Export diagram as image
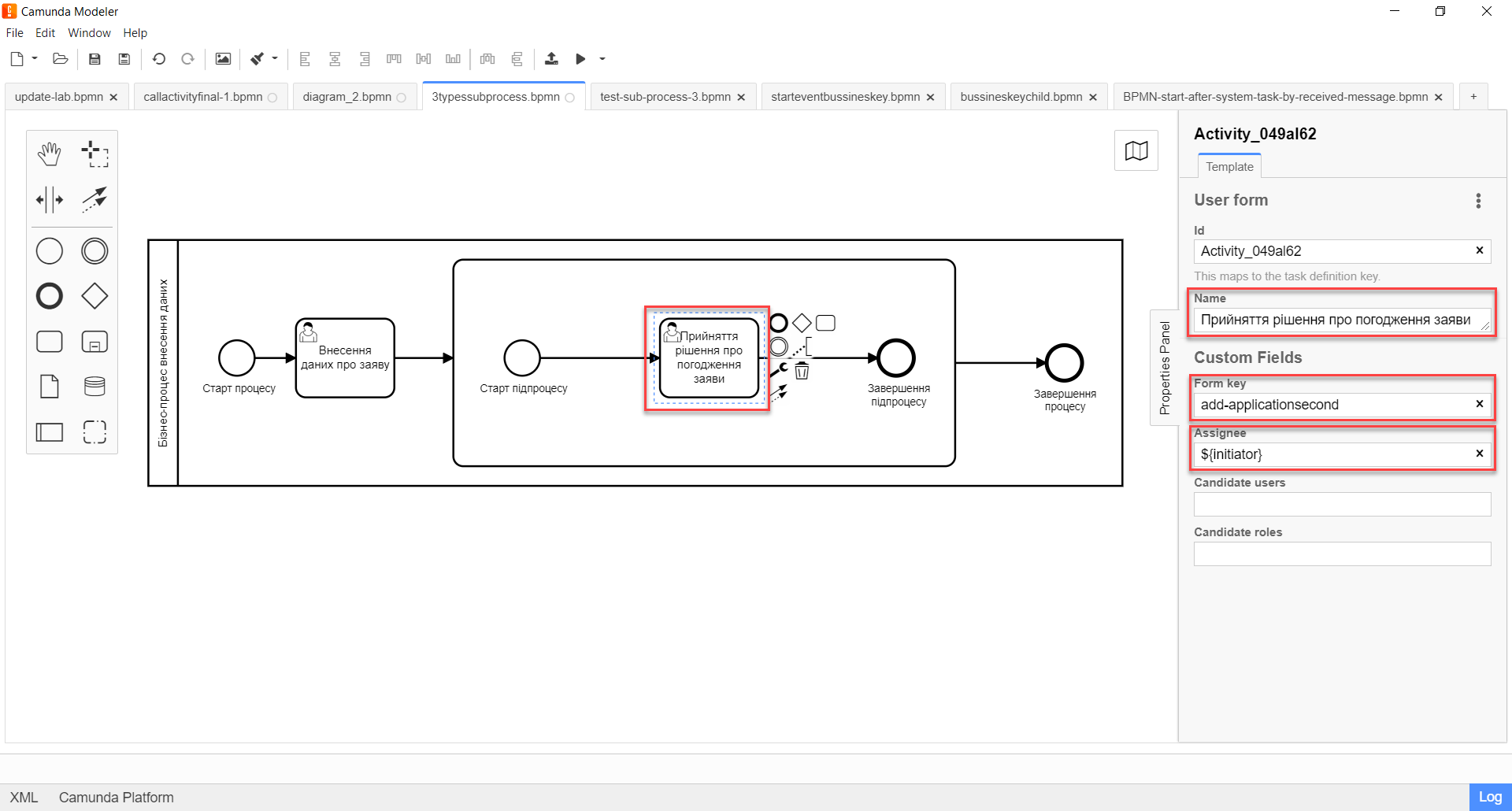This screenshot has height=811, width=1512. tap(223, 59)
